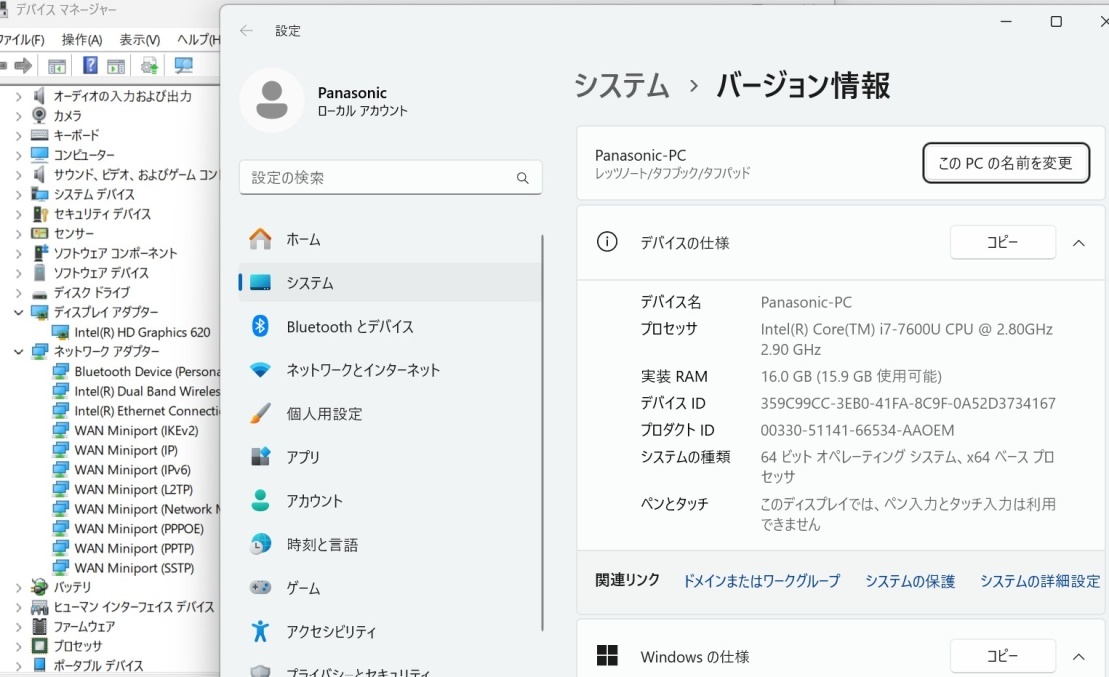Click the forward arrow in Device Manager toolbar
Screen dimensions: 1109x677
23,66
